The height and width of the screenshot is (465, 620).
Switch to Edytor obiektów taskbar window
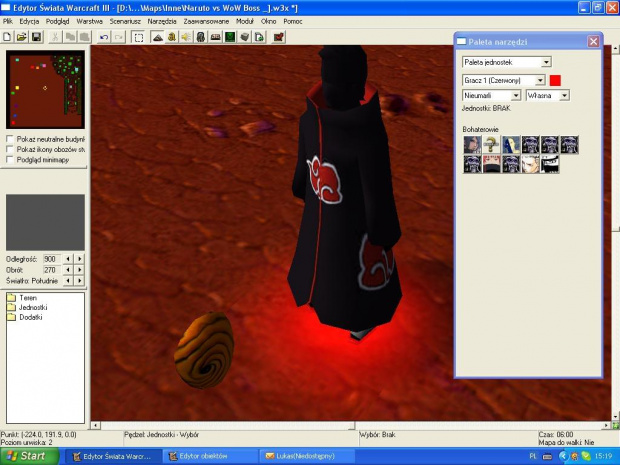click(x=211, y=456)
